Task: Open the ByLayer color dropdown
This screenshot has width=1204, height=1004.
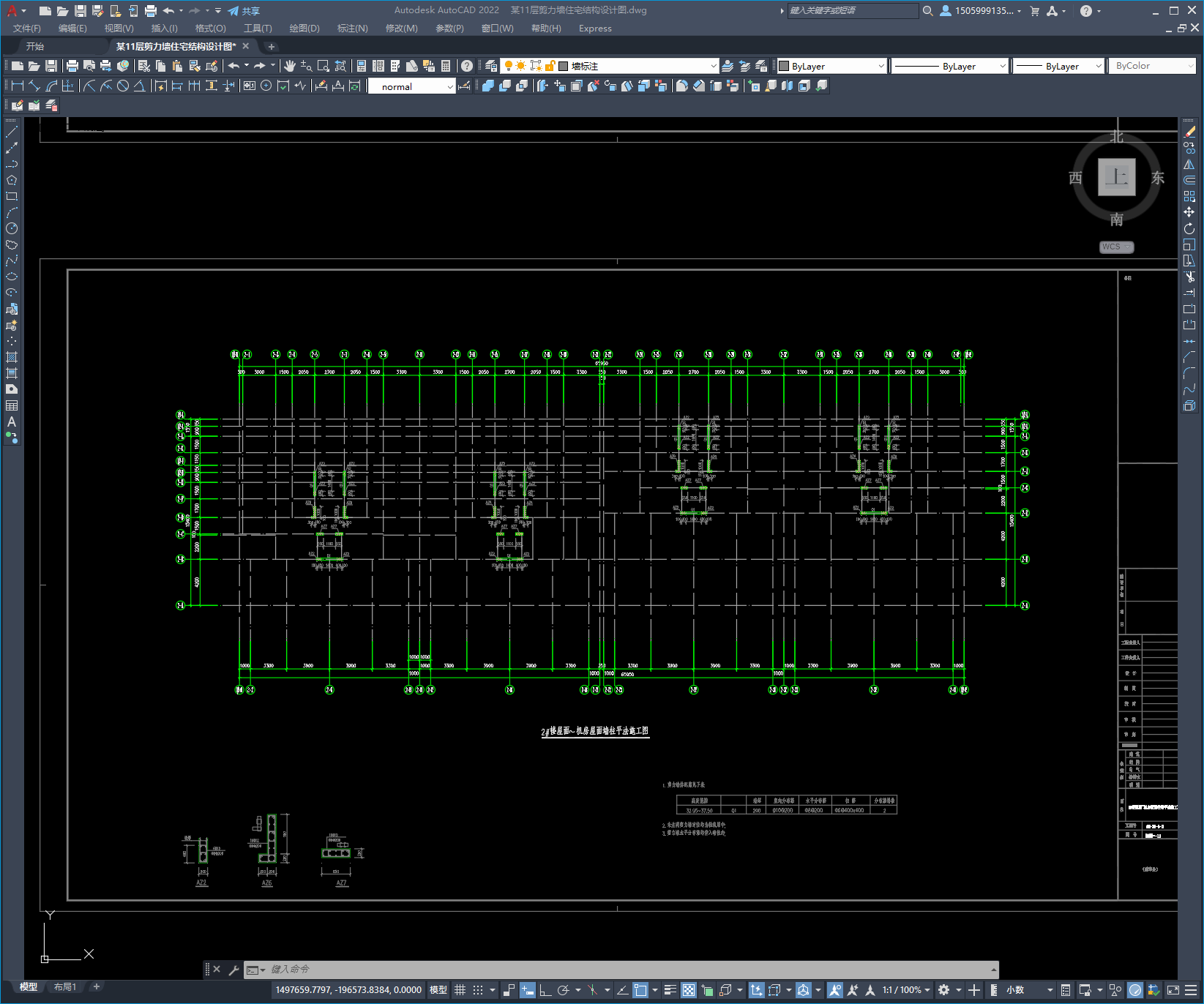Action: [x=832, y=66]
